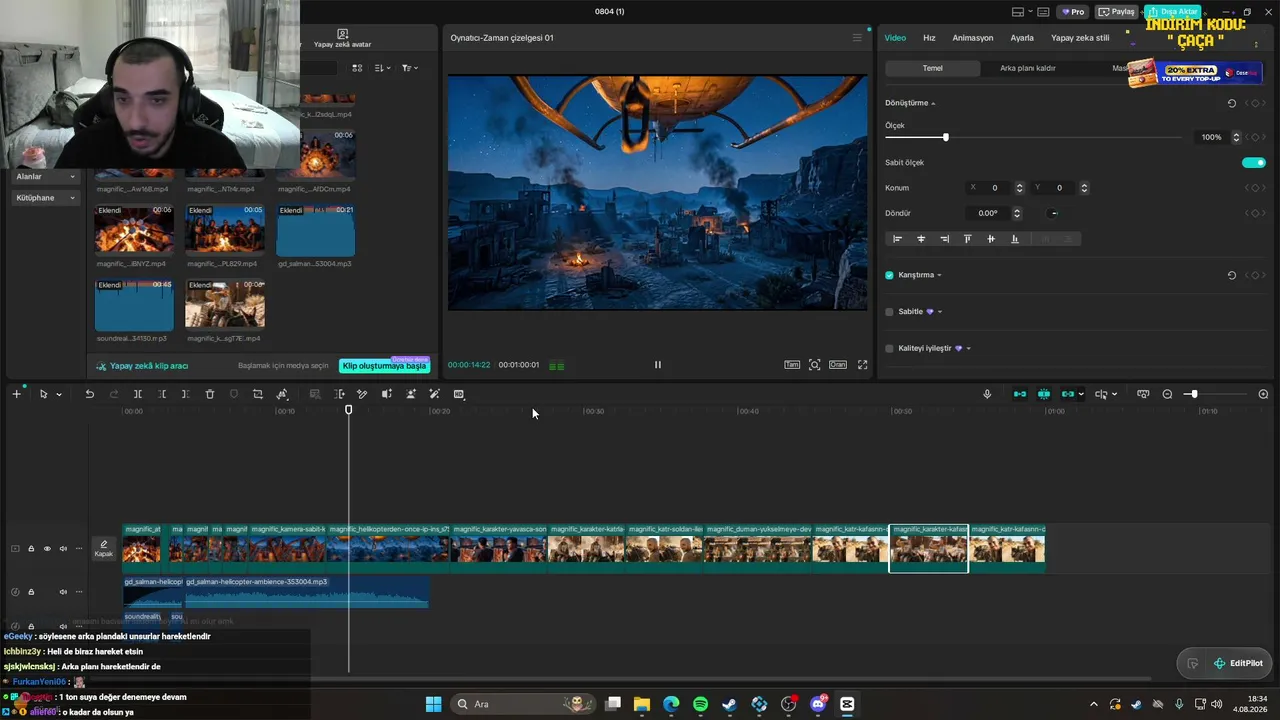Viewport: 1280px width, 720px height.
Task: Align clip to the left edge
Action: [x=897, y=239]
